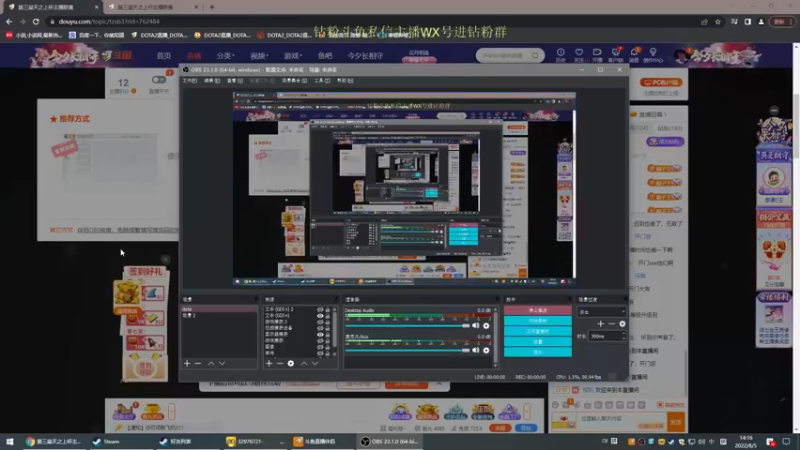Remove scene transition with minus icon
800x450 pixels.
tap(611, 323)
